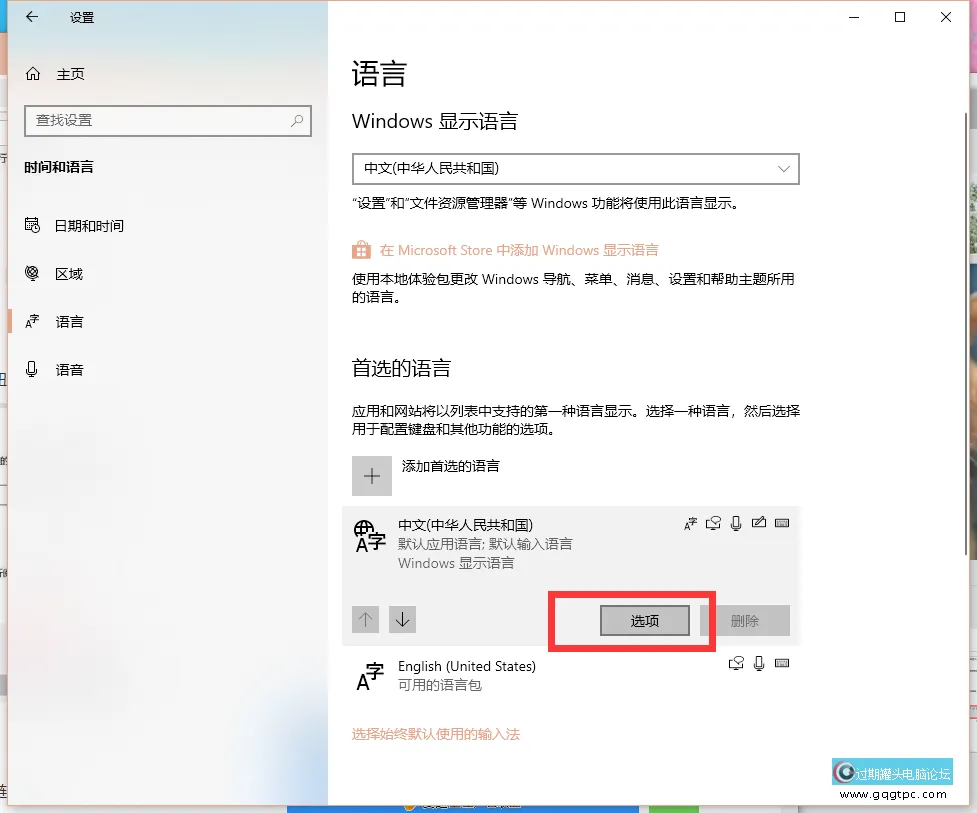Click the handwriting pen icon for Chinese language

[x=759, y=522]
